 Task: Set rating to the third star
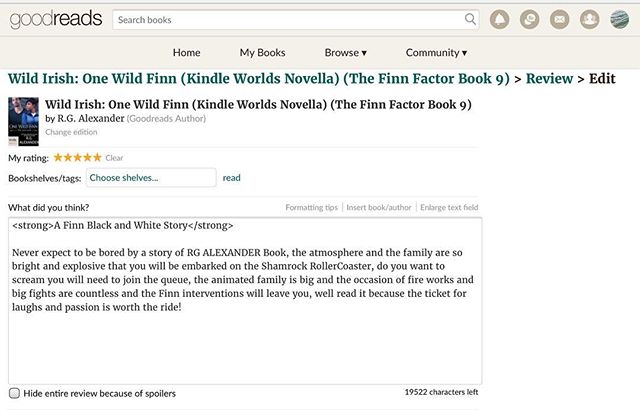coord(78,157)
